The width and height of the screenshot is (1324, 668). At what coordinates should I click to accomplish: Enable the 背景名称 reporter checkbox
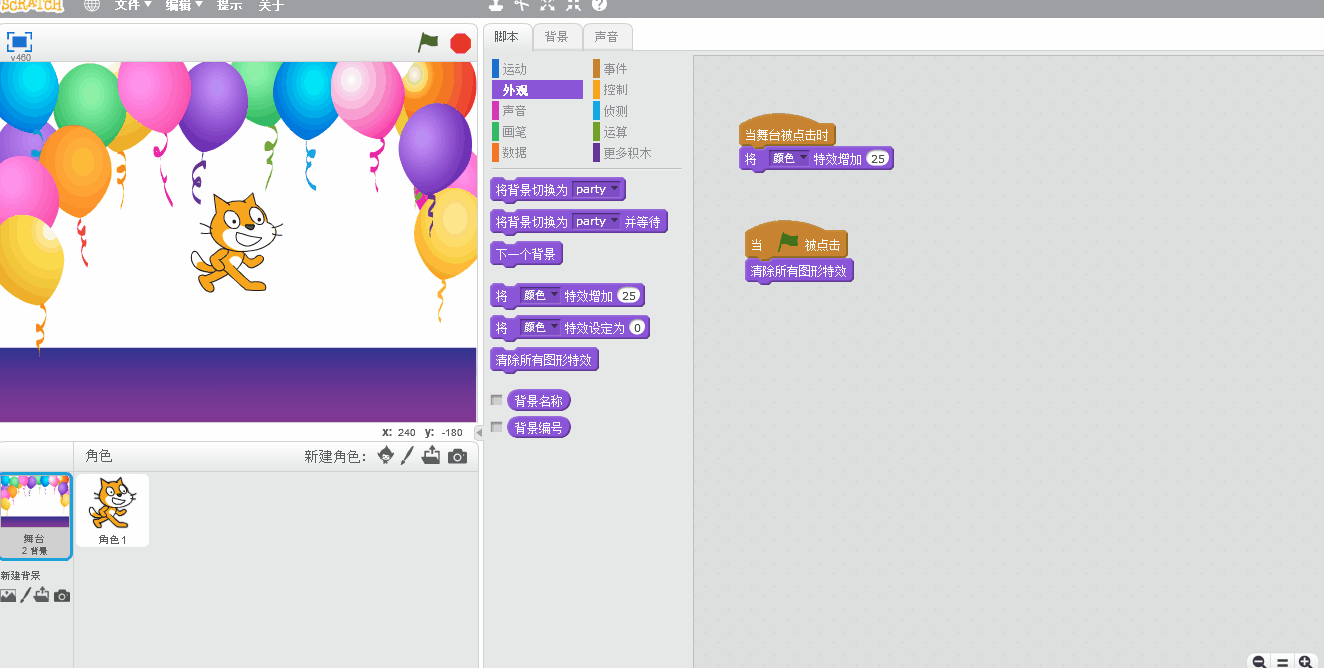pos(496,400)
